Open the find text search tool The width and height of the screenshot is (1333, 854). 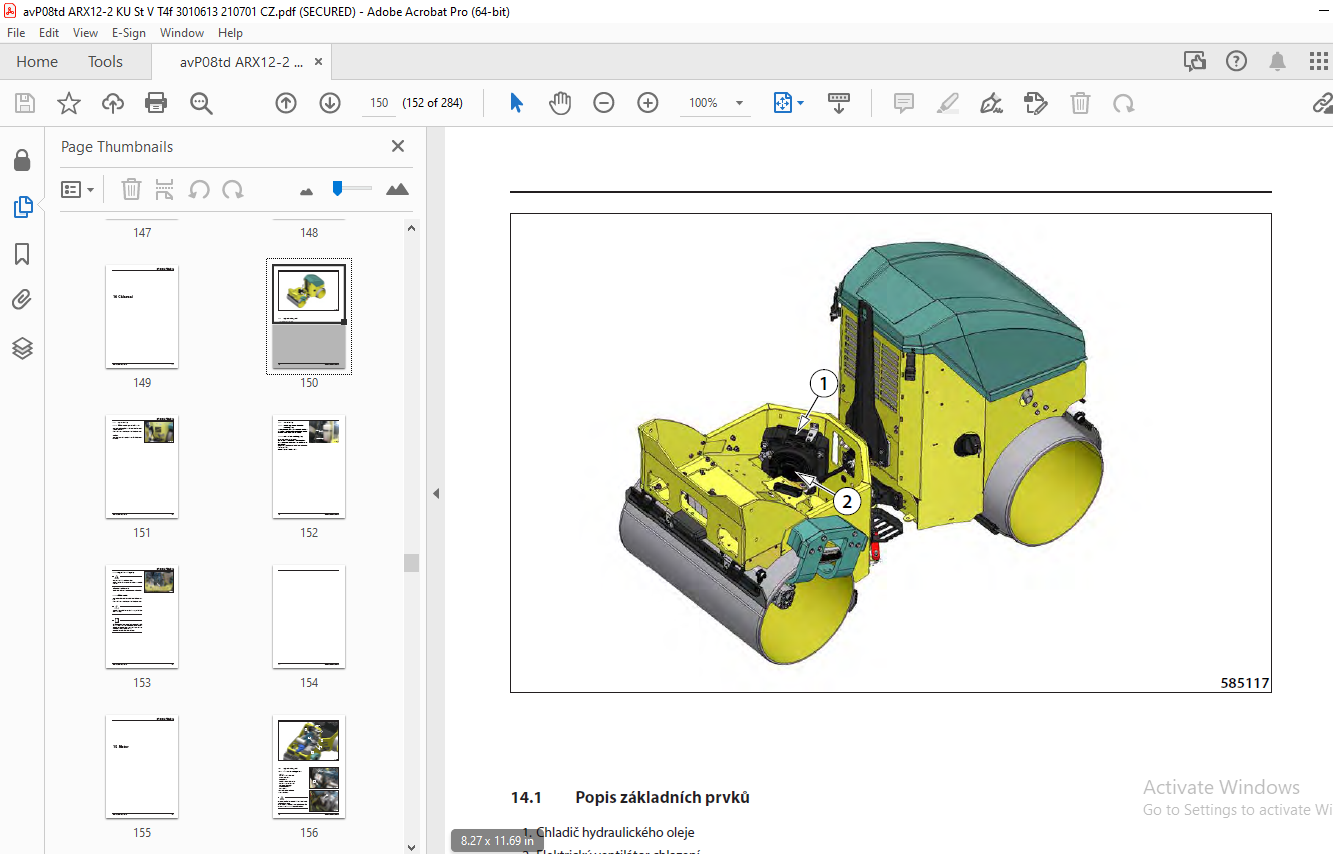click(201, 103)
